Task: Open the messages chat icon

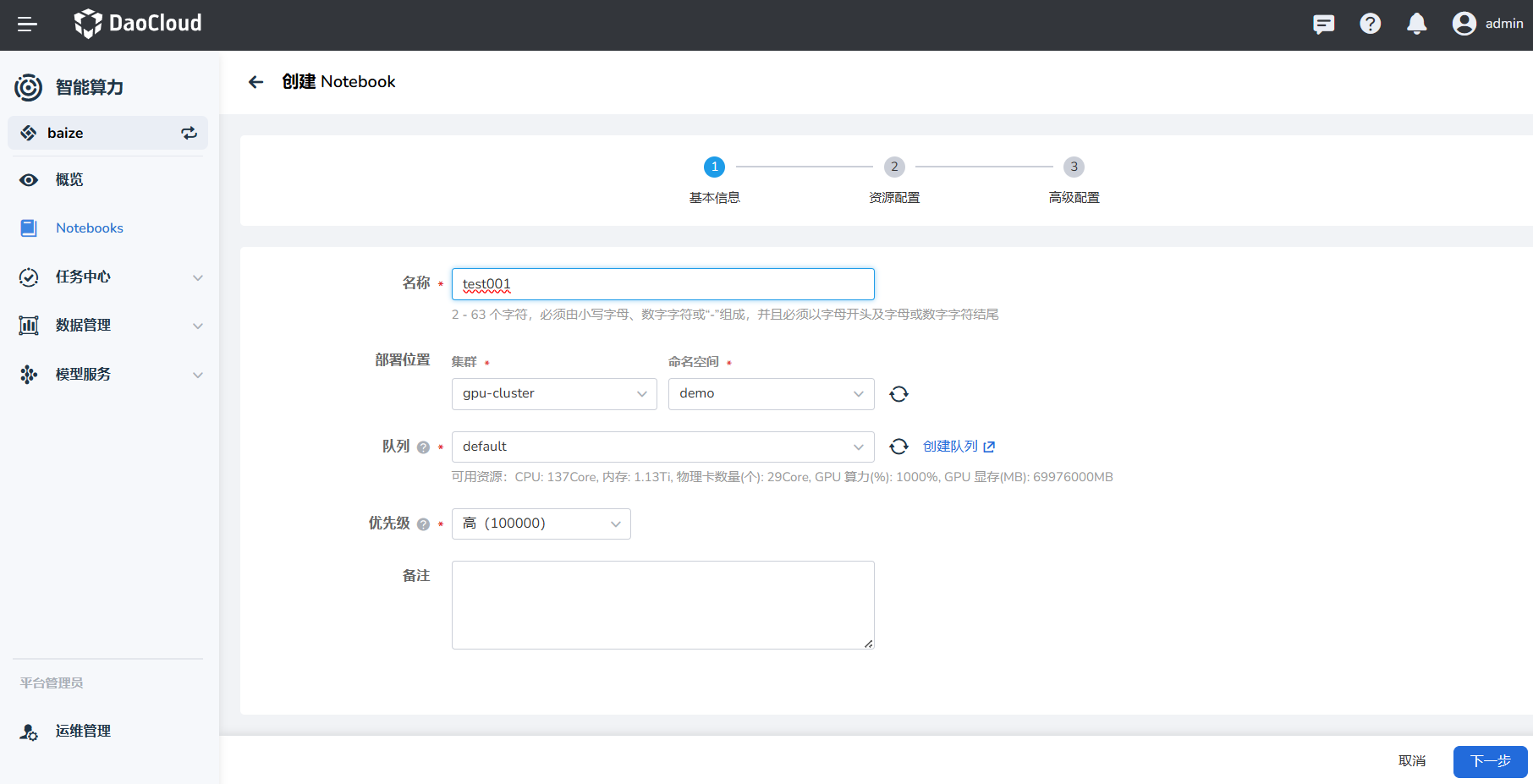Action: tap(1323, 24)
